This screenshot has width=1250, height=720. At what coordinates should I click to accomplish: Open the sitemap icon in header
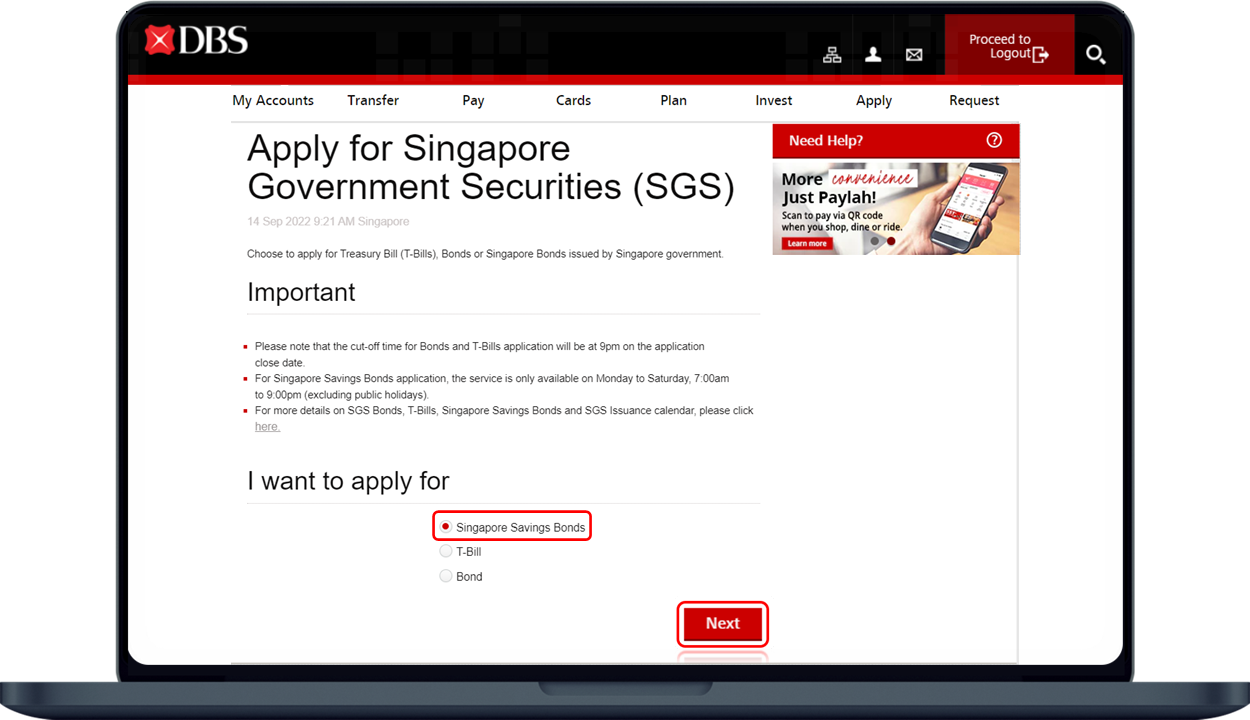(832, 55)
